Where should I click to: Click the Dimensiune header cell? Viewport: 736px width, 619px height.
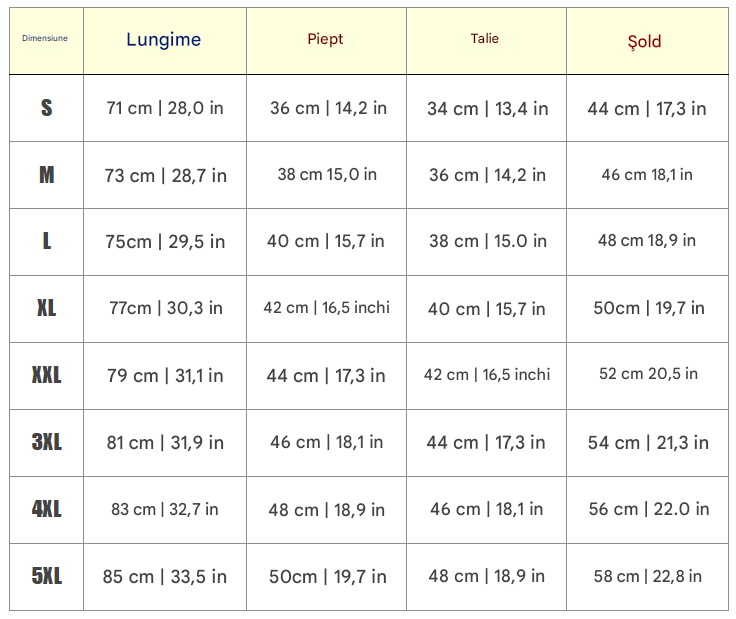point(45,39)
